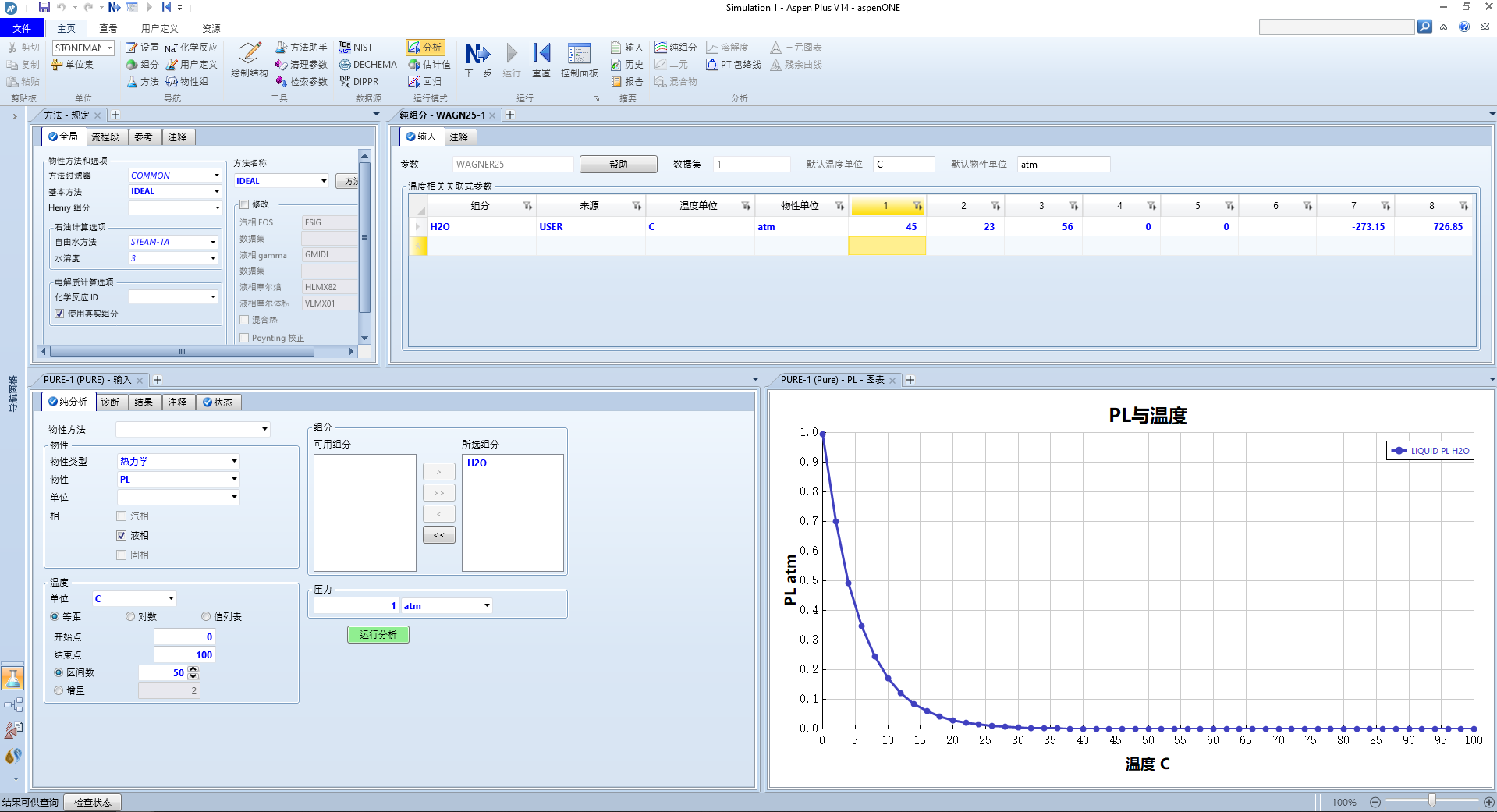The height and width of the screenshot is (812, 1497).
Task: Open 报告 (Report) summary
Action: 627,82
